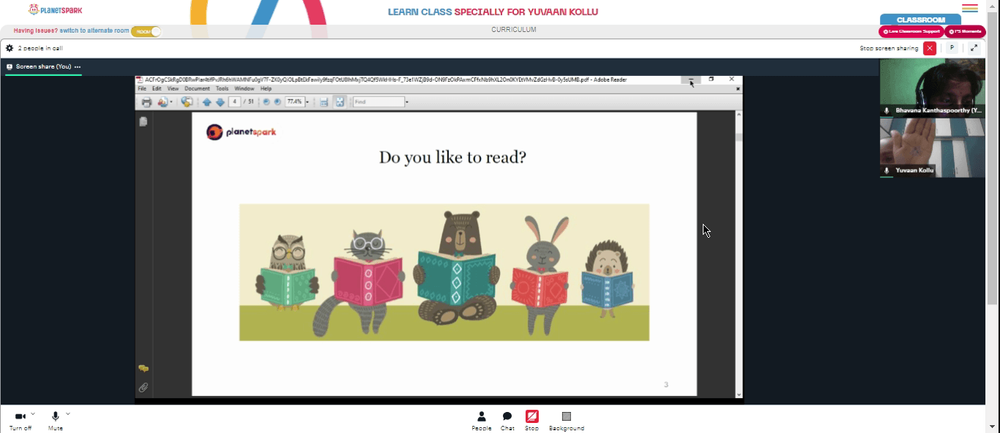Click the Find search field

click(379, 102)
